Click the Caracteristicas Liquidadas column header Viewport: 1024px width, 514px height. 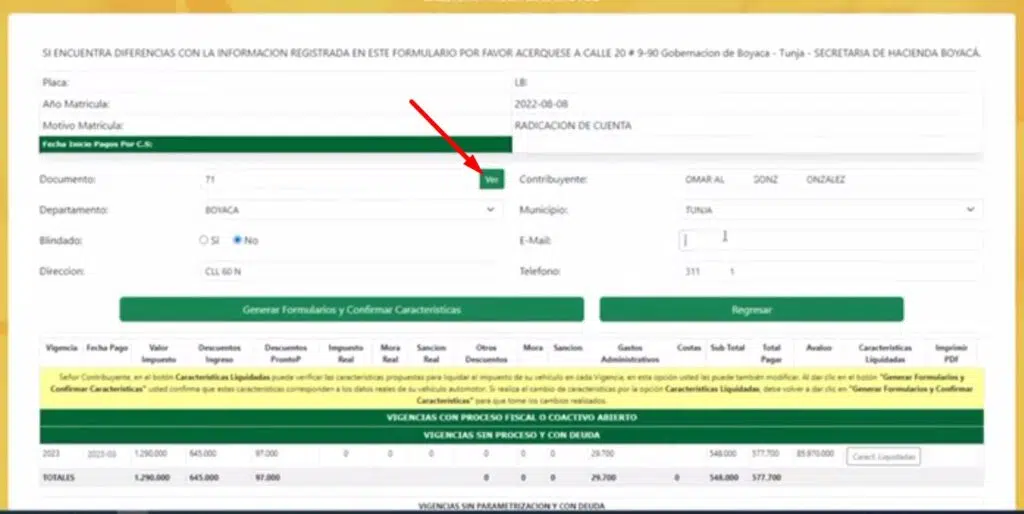(x=885, y=353)
